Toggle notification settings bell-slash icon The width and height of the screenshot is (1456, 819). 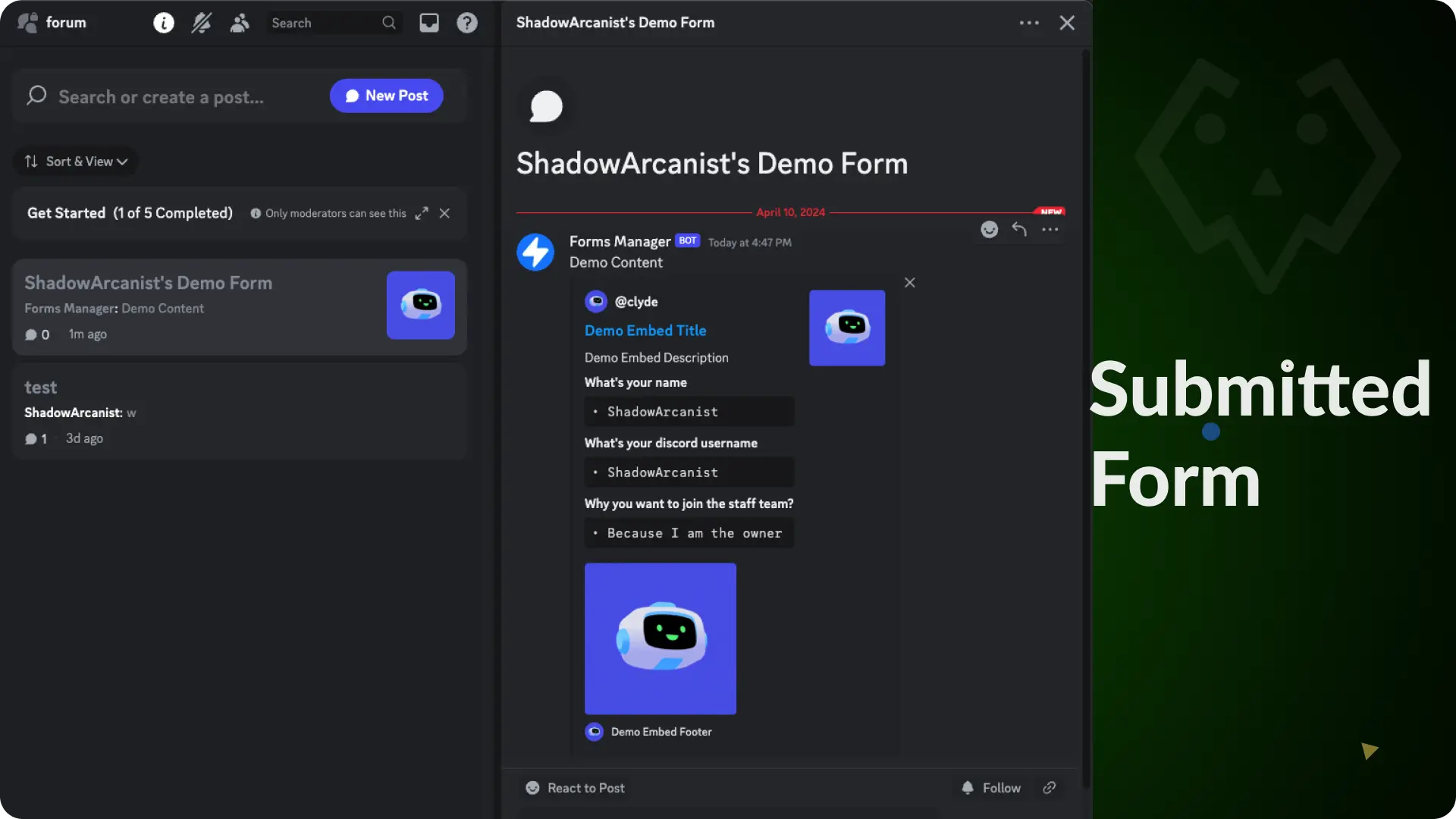point(201,23)
